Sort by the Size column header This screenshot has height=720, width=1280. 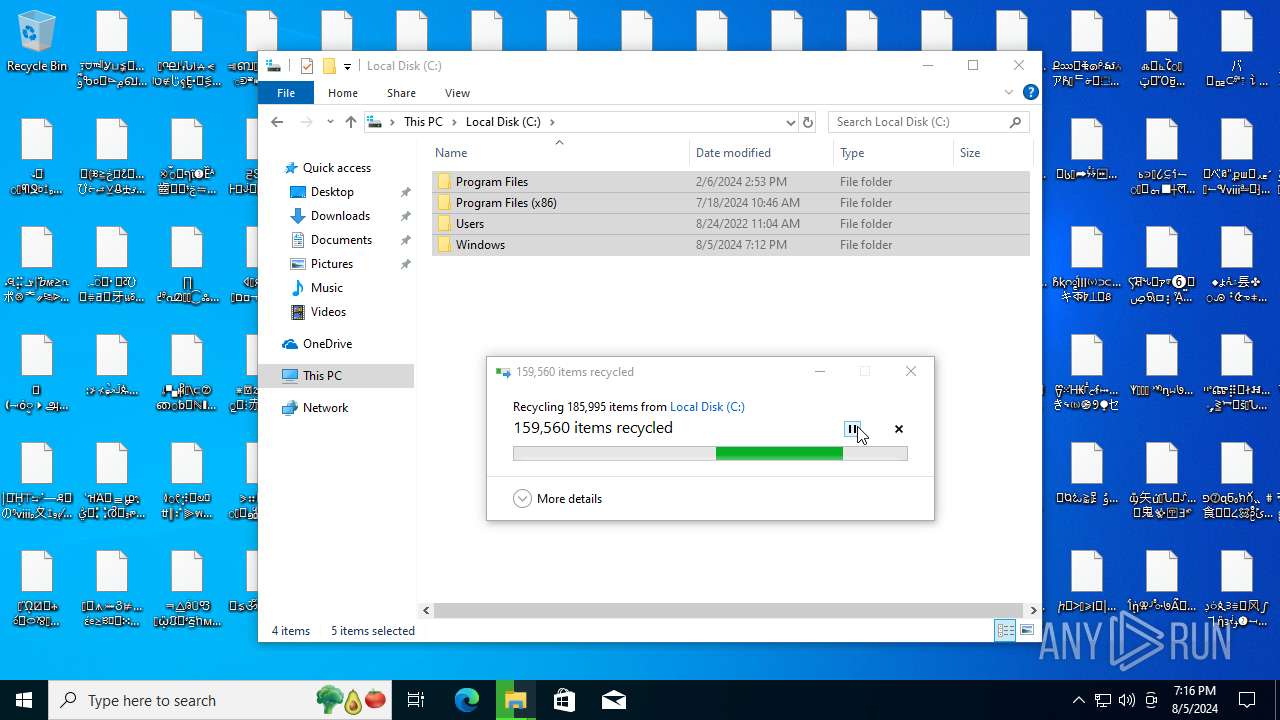tap(991, 153)
